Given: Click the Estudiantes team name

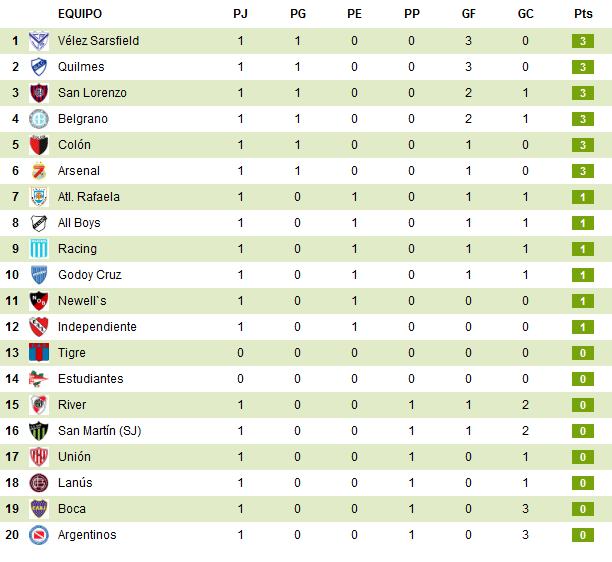Looking at the screenshot, I should pyautogui.click(x=91, y=379).
